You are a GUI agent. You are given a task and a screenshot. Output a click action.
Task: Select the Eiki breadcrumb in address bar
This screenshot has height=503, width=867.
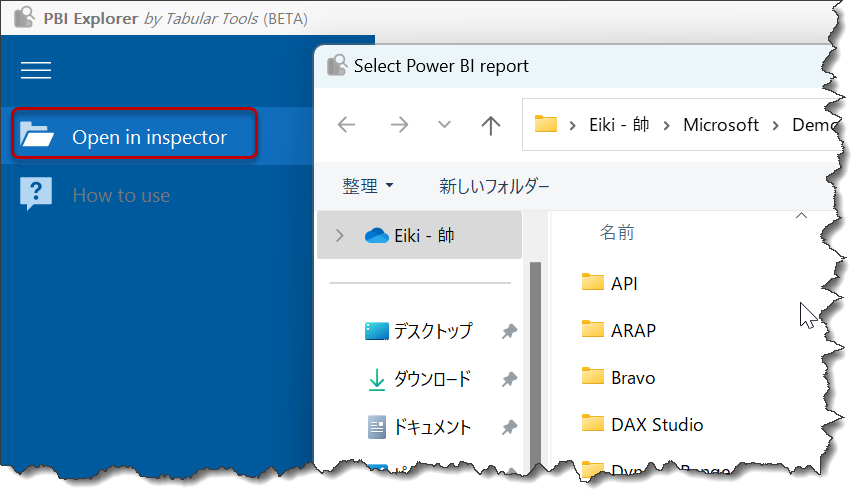(619, 125)
